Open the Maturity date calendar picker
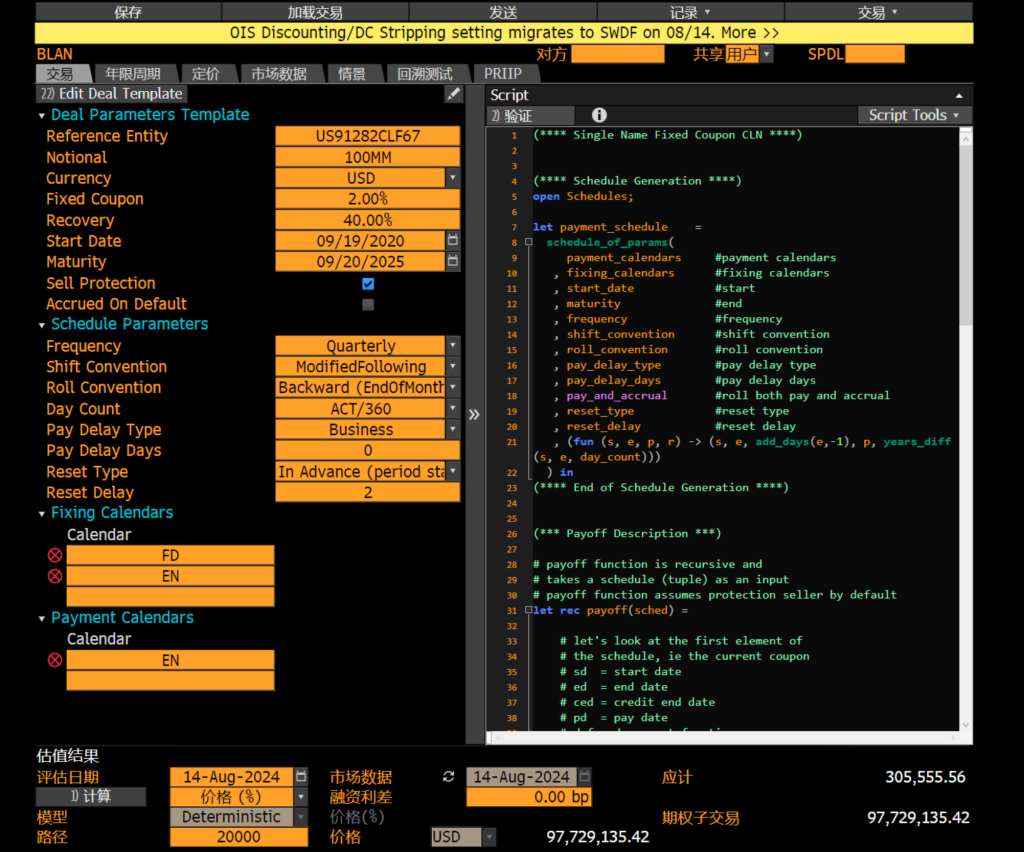This screenshot has width=1024, height=852. 453,262
